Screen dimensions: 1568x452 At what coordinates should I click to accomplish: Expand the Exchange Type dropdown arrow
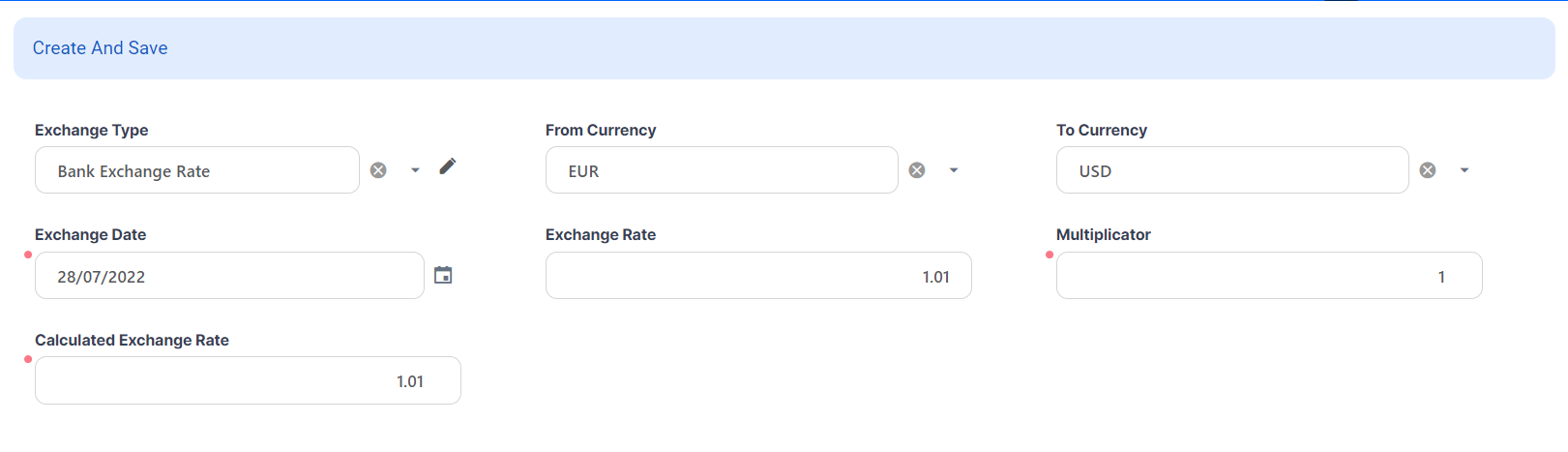point(415,170)
